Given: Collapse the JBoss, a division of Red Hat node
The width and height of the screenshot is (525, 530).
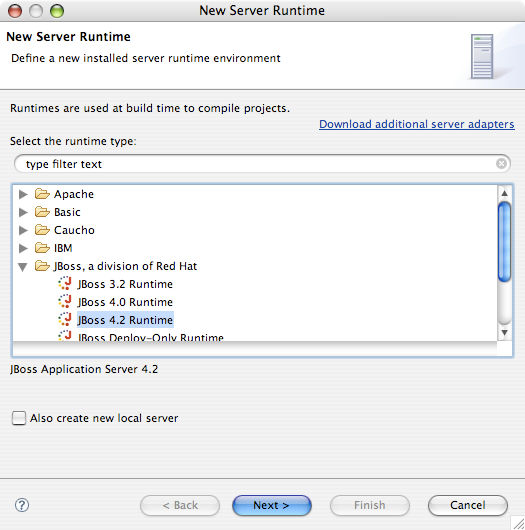Looking at the screenshot, I should [23, 267].
